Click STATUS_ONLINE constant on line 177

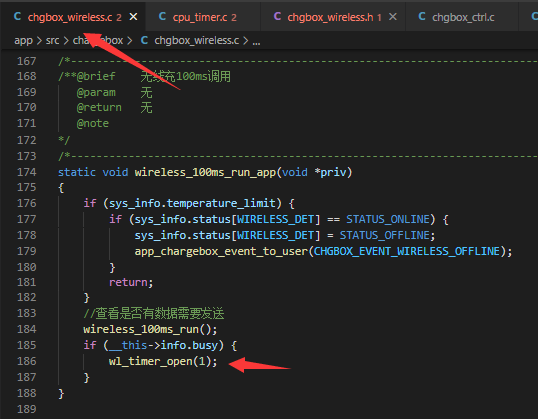388,219
